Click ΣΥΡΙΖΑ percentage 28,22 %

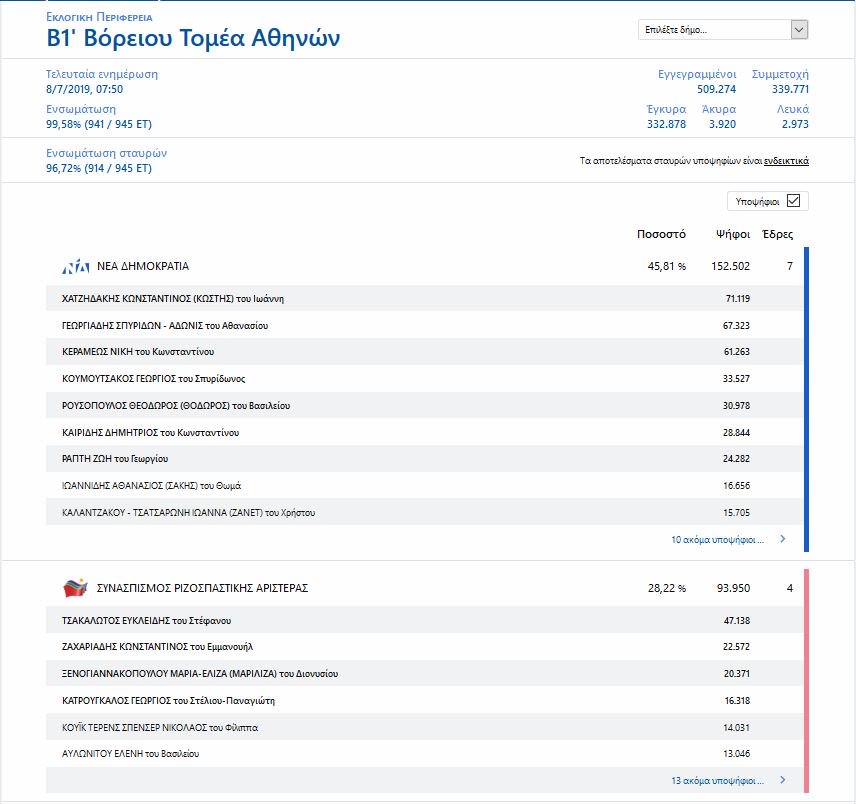(667, 588)
